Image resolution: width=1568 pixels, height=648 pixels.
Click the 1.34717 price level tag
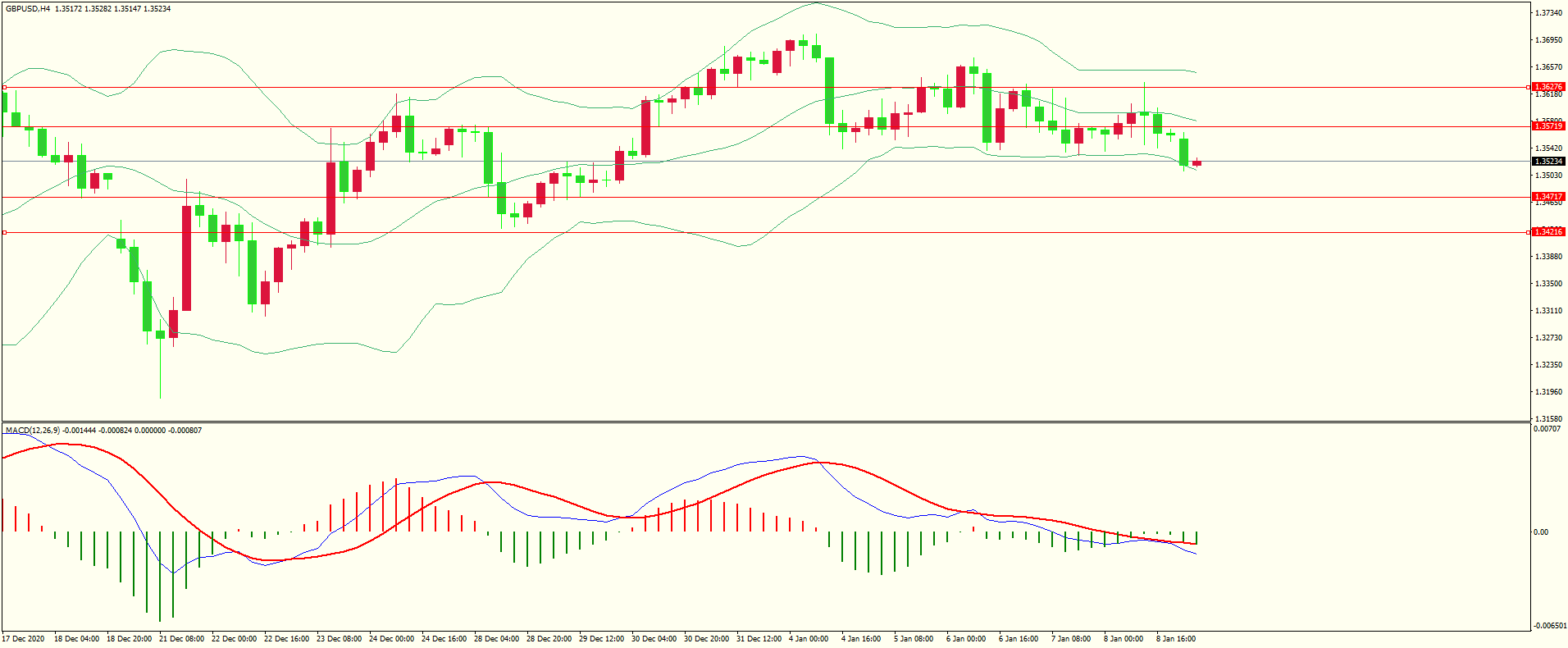click(1548, 197)
